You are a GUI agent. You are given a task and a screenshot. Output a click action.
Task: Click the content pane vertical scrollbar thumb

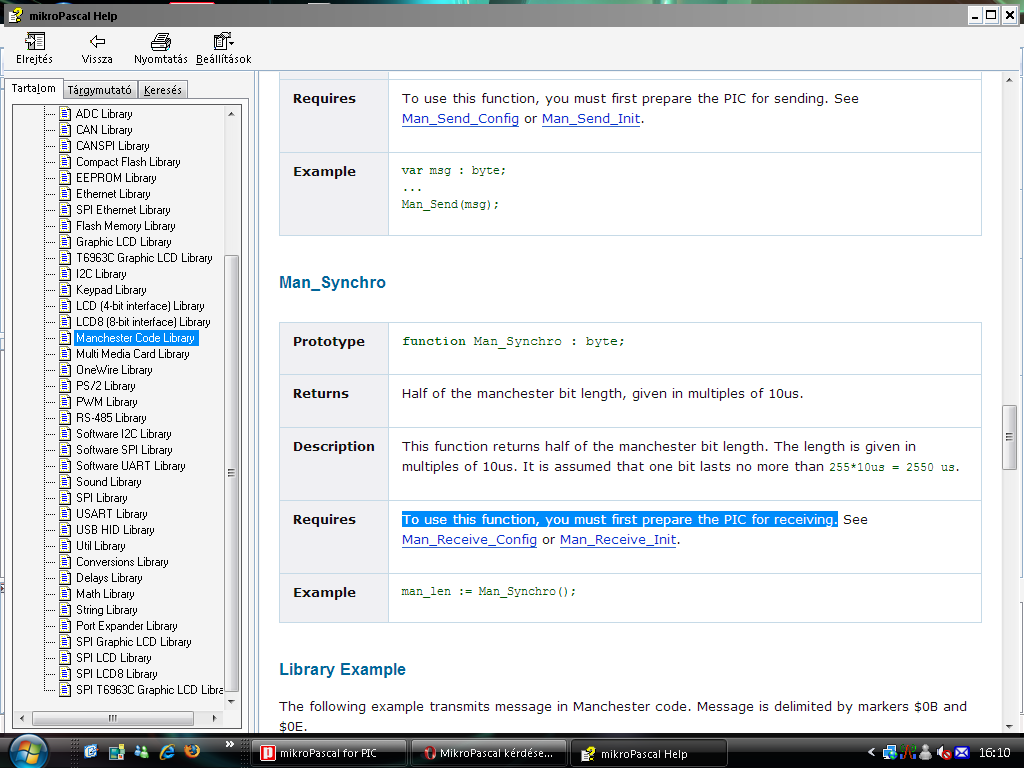tap(1009, 437)
